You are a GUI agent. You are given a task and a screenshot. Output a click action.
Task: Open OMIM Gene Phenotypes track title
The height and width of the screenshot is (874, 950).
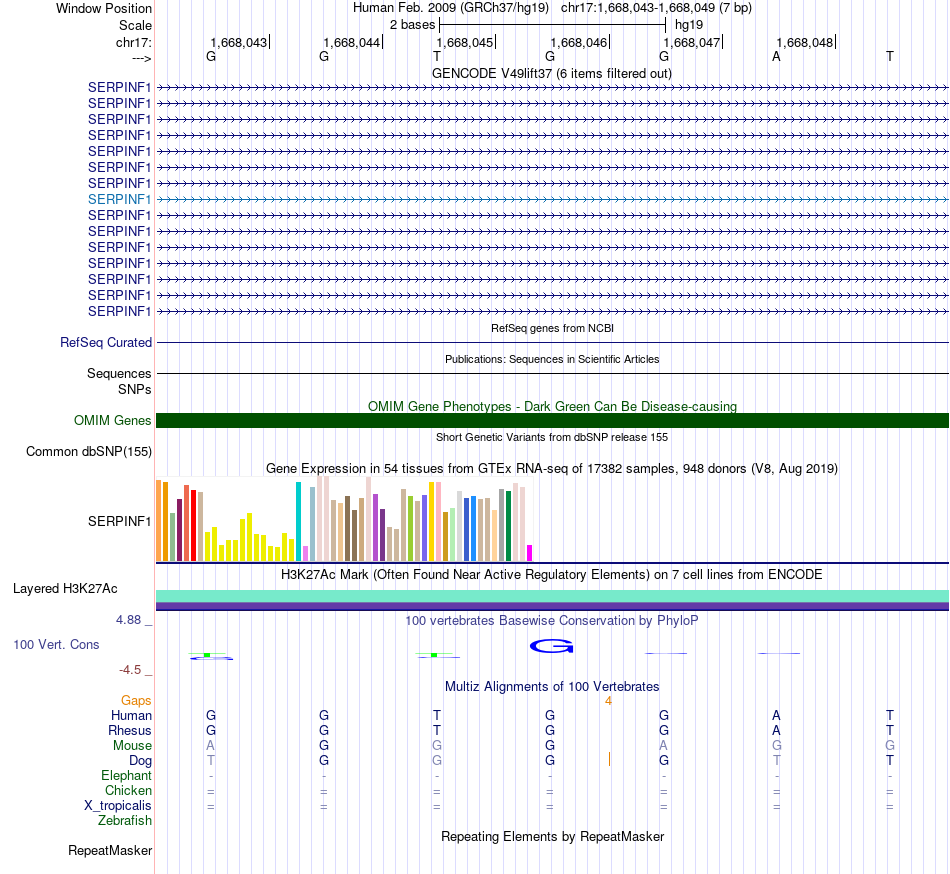coord(552,406)
